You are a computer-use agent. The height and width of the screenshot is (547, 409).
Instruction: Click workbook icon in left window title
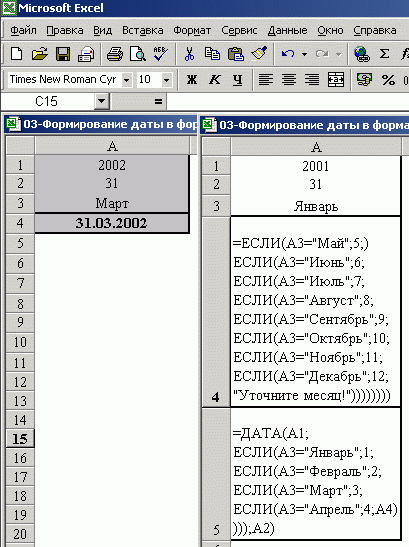[x=14, y=124]
